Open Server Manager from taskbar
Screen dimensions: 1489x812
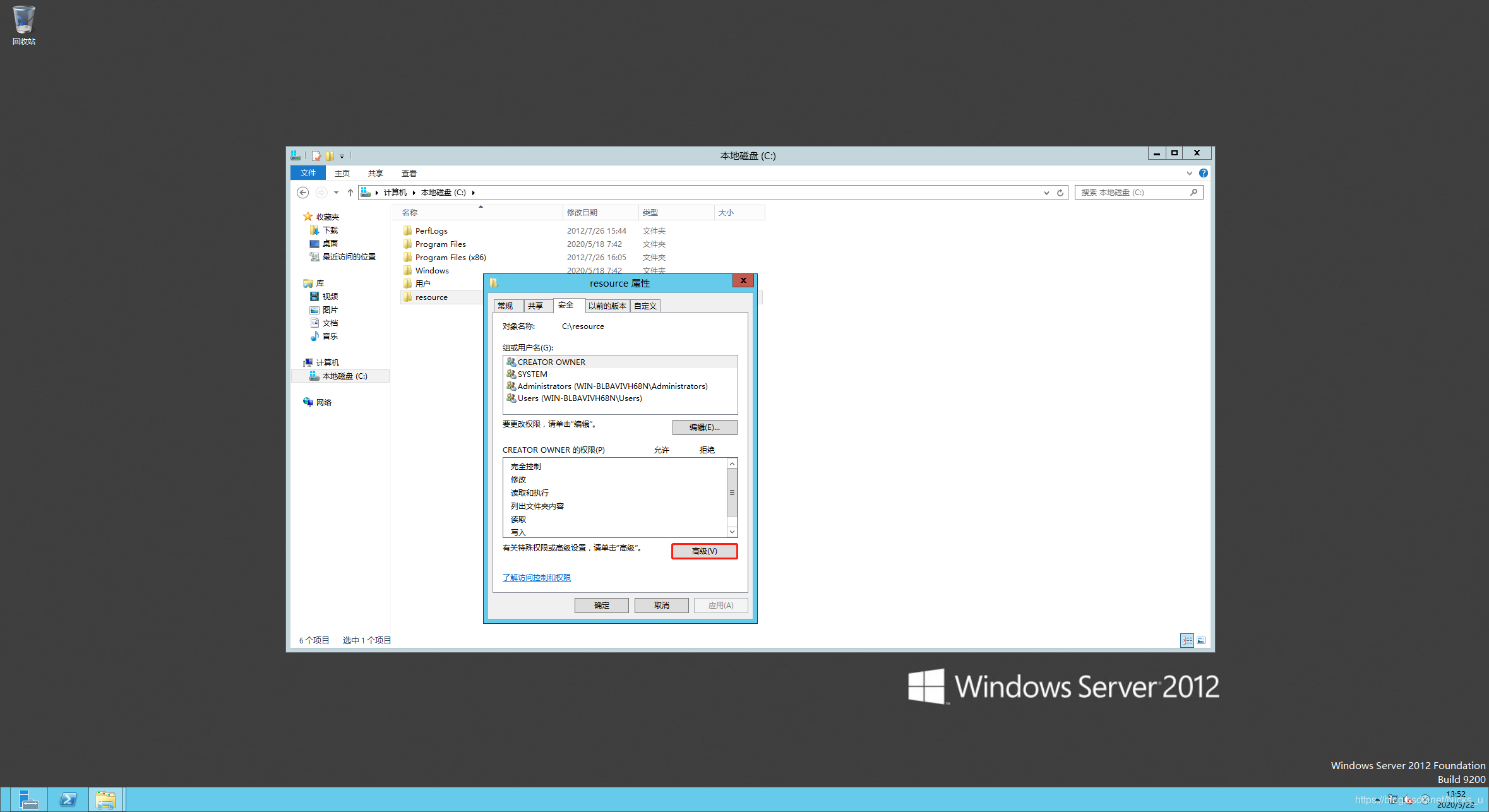[x=28, y=799]
